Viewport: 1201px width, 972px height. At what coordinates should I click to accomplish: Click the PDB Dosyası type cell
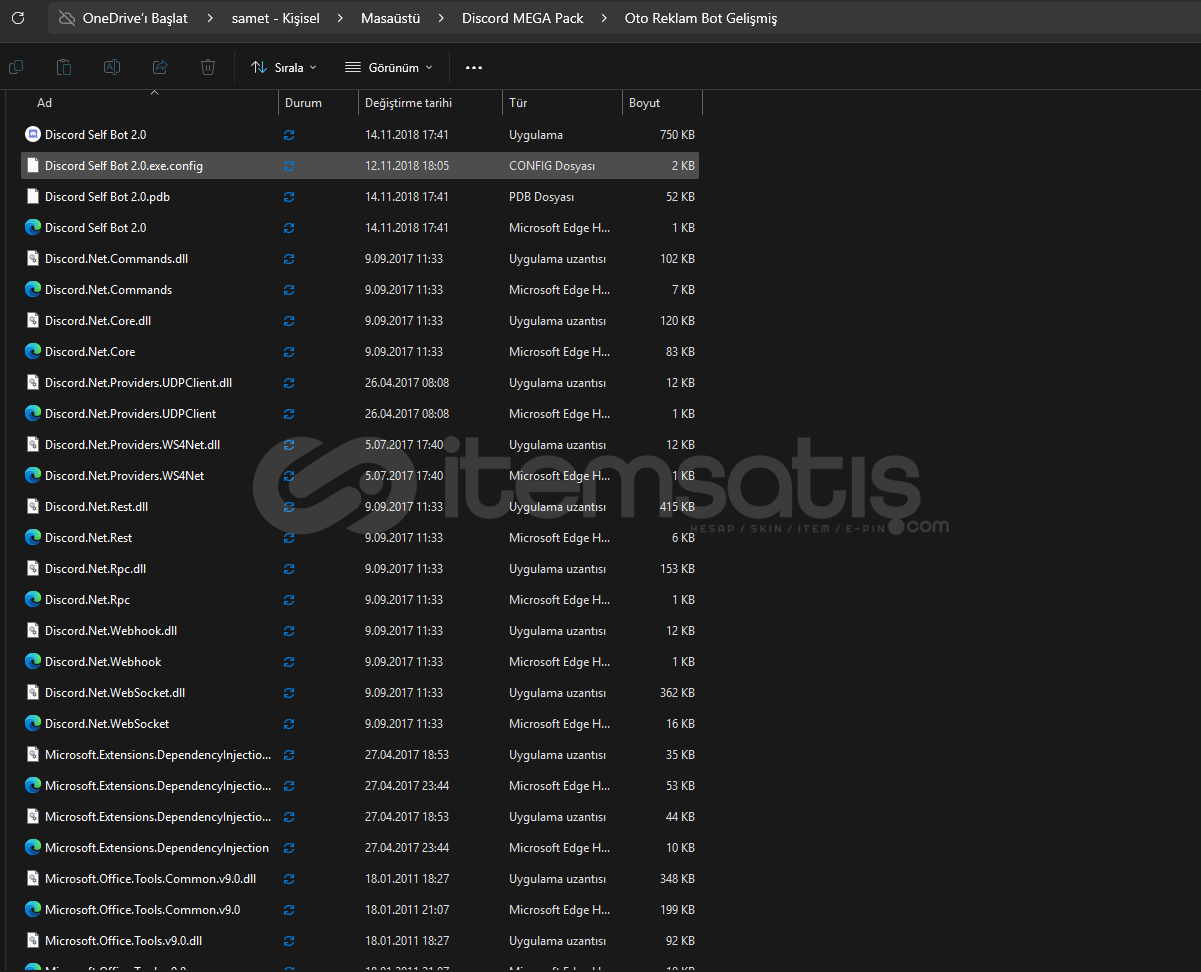[541, 197]
